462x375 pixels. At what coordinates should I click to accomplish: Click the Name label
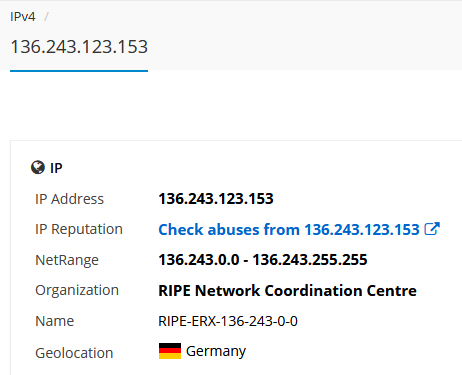[x=55, y=321]
